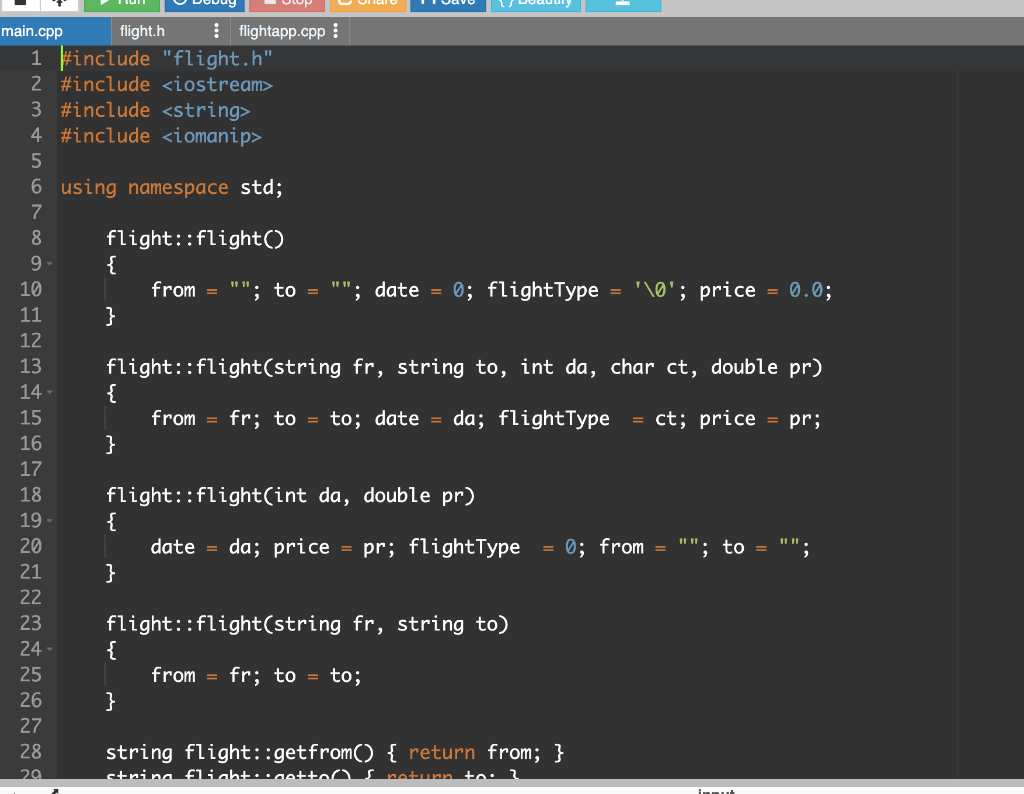Click the input area at the bottom

tap(716, 789)
